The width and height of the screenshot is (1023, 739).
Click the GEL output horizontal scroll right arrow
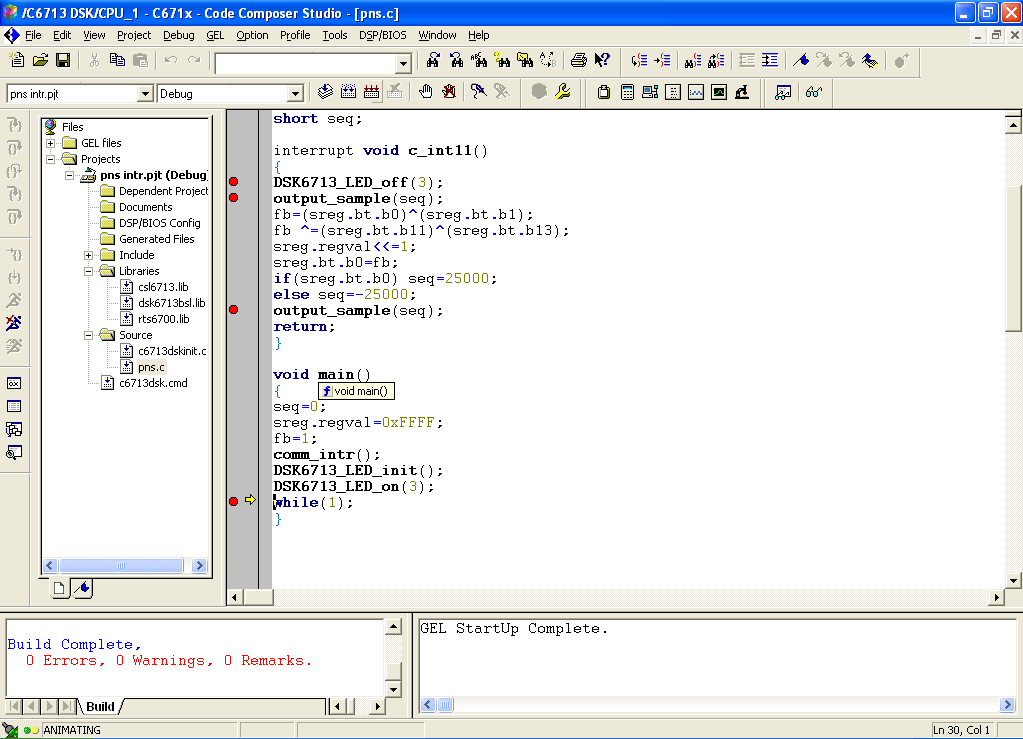coord(1007,704)
